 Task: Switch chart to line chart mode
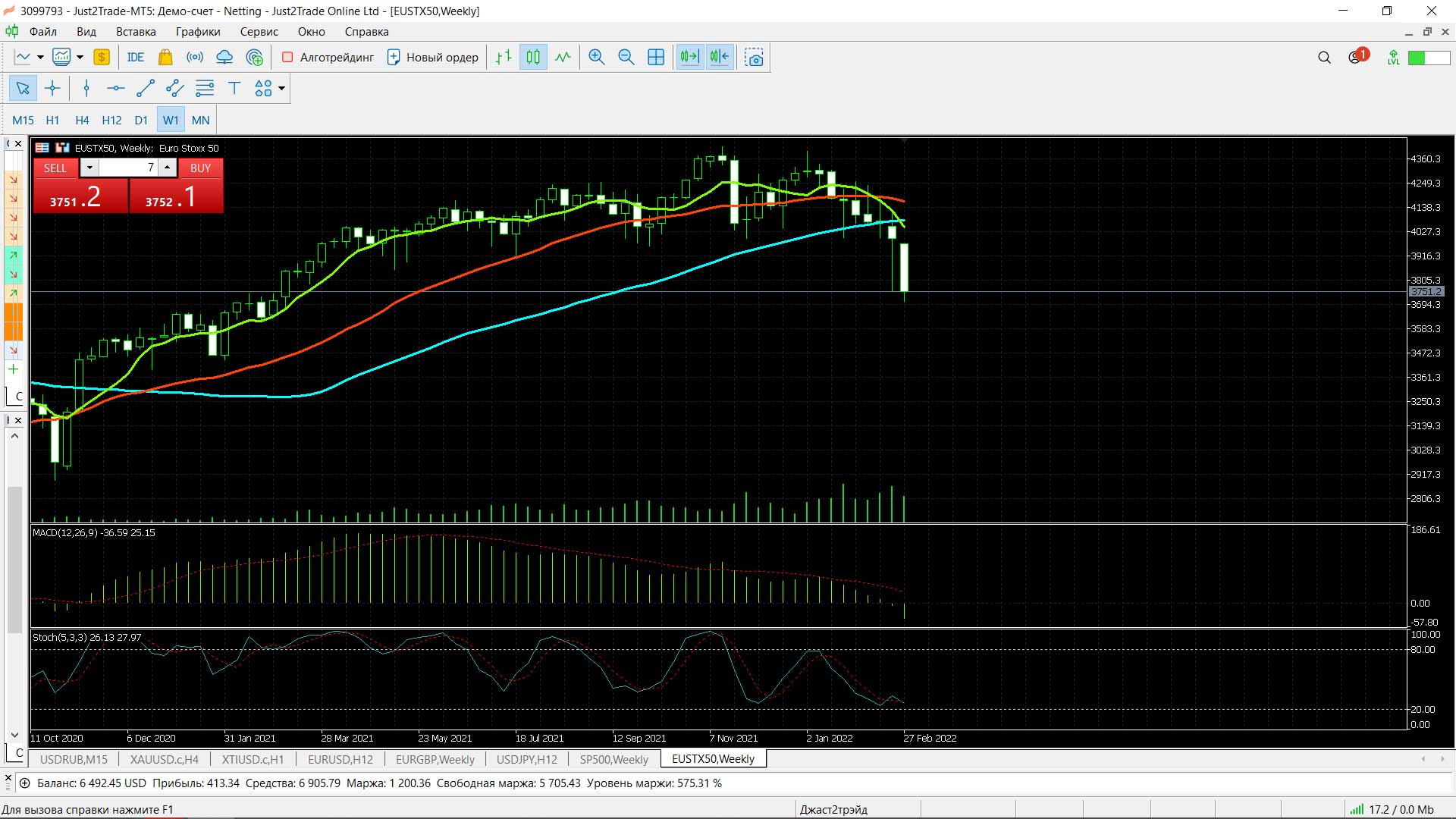point(563,57)
